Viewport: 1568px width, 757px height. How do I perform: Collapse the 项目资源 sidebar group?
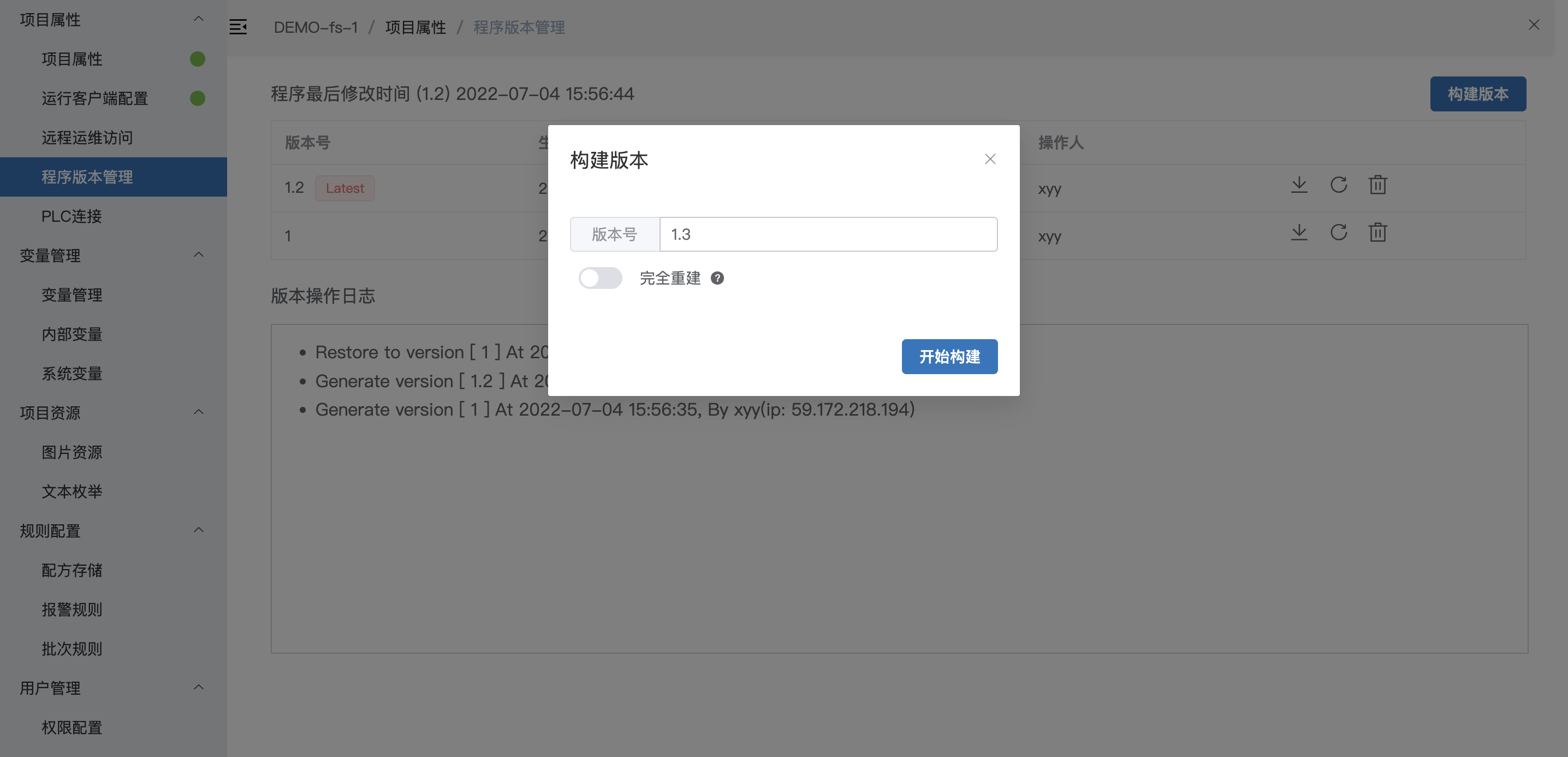click(198, 412)
